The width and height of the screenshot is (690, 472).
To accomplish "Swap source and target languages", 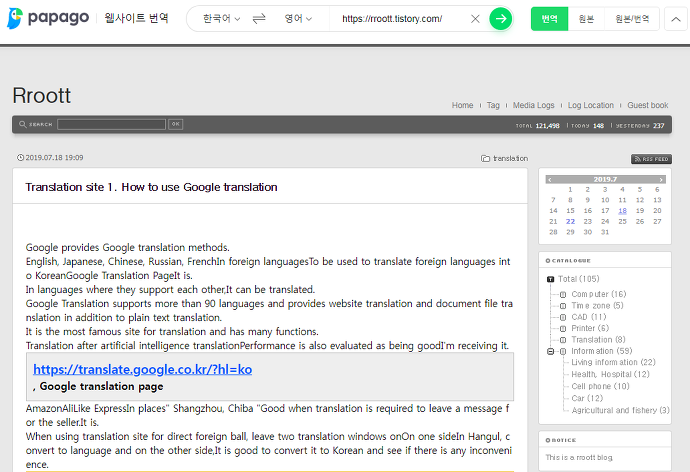I will (259, 18).
